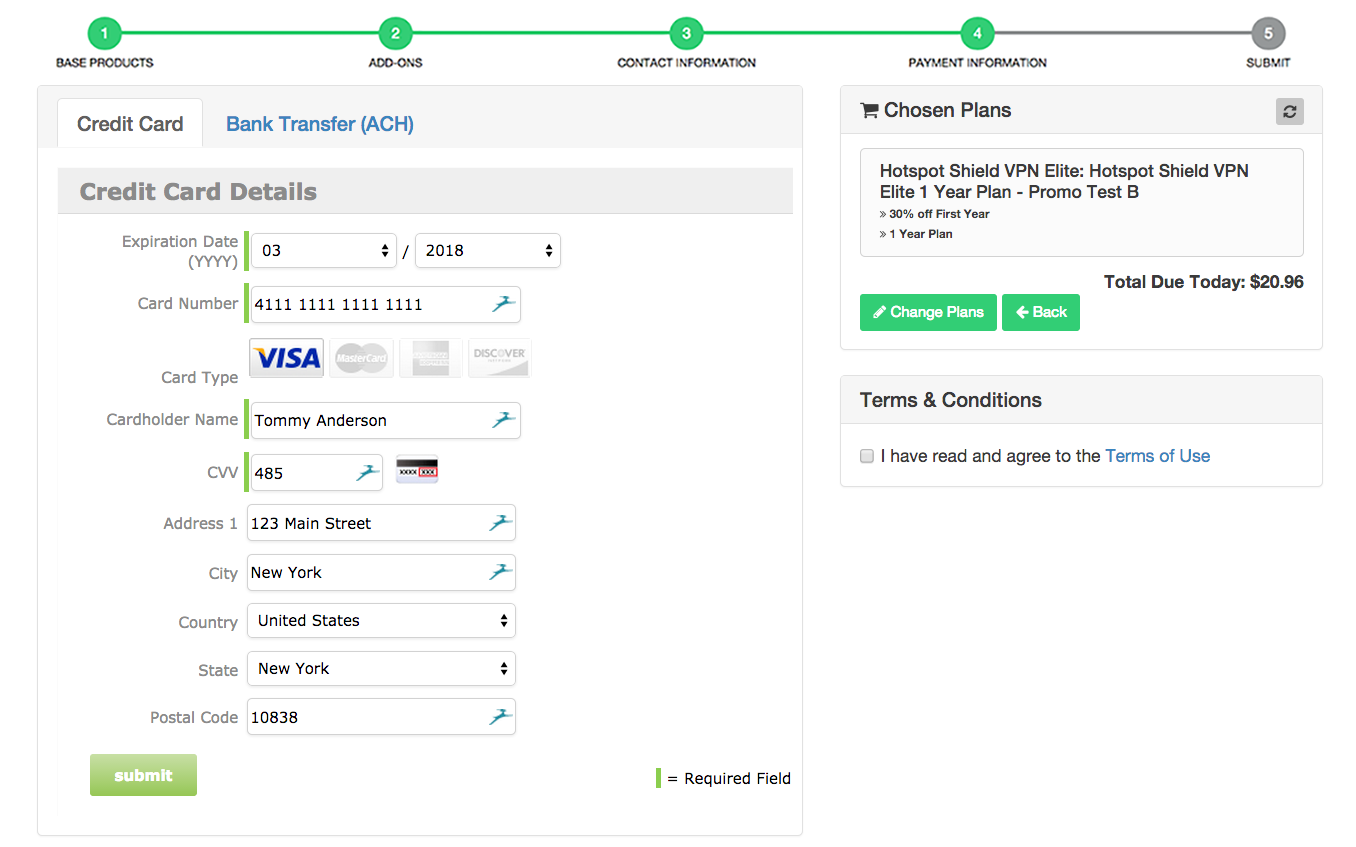Viewport: 1356px width, 847px height.
Task: Click the green submit button
Action: 143,775
